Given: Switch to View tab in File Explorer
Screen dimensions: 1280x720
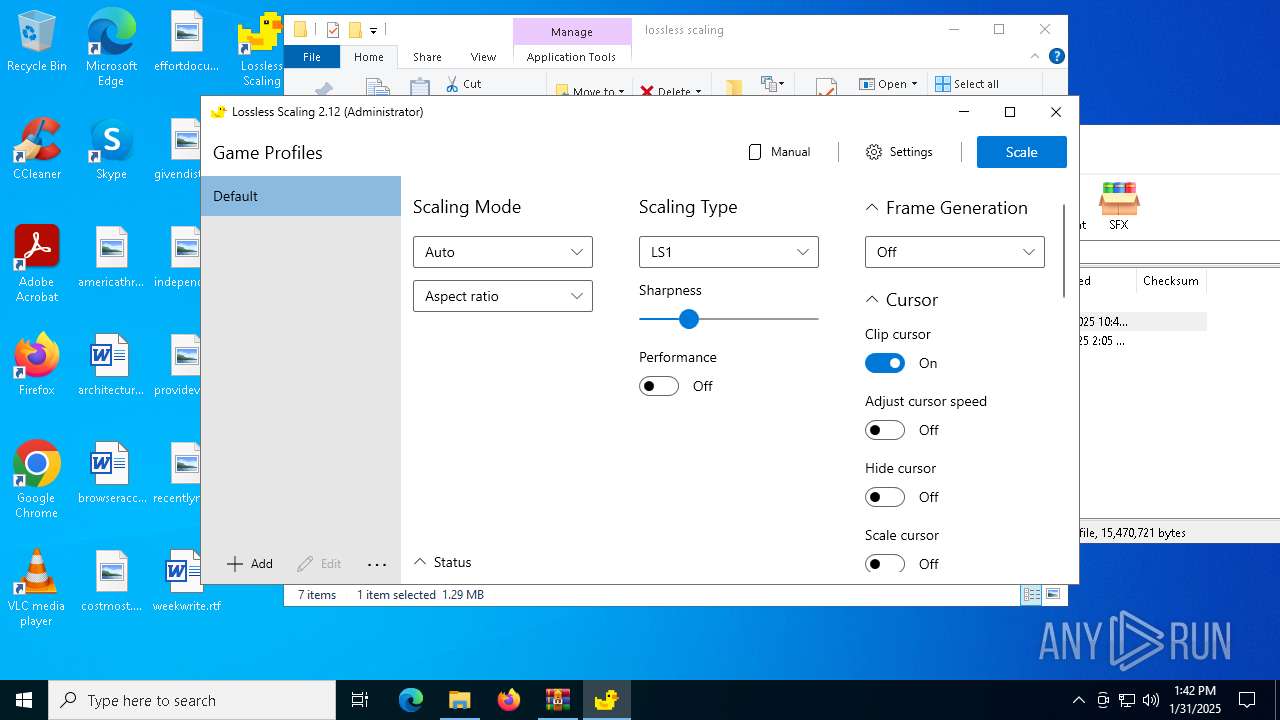Looking at the screenshot, I should coord(483,57).
